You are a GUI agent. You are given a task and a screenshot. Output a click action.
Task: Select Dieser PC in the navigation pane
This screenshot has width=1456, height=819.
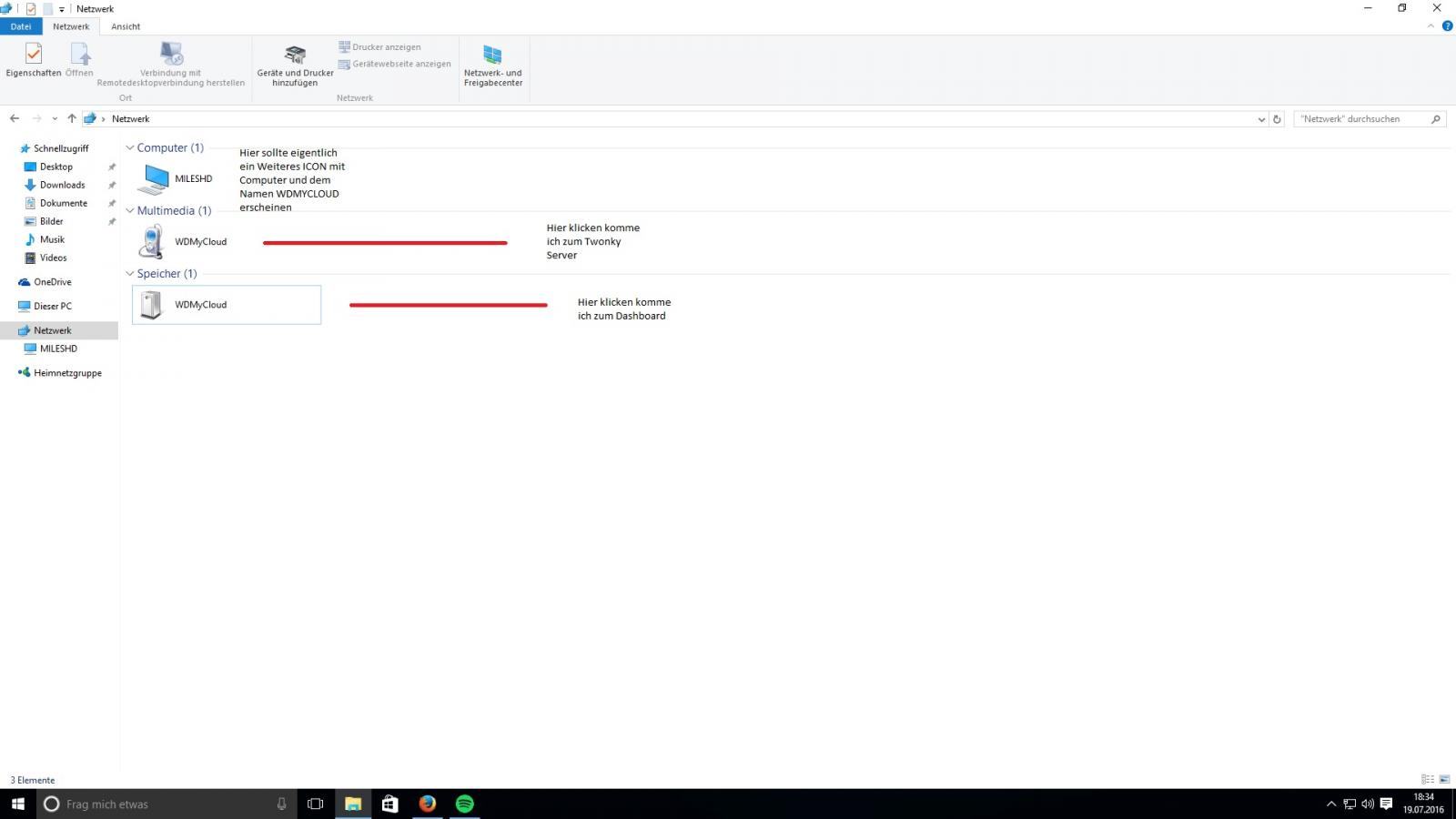(x=52, y=306)
